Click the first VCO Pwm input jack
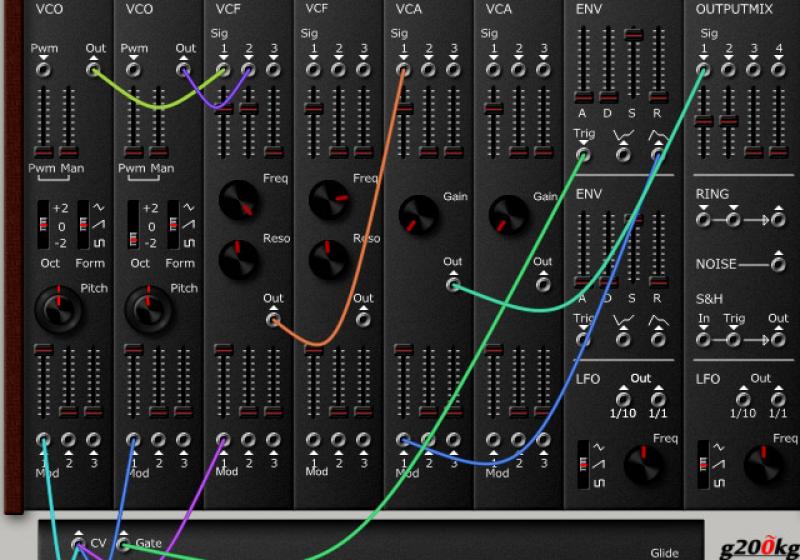Image resolution: width=800 pixels, height=560 pixels. [x=44, y=69]
